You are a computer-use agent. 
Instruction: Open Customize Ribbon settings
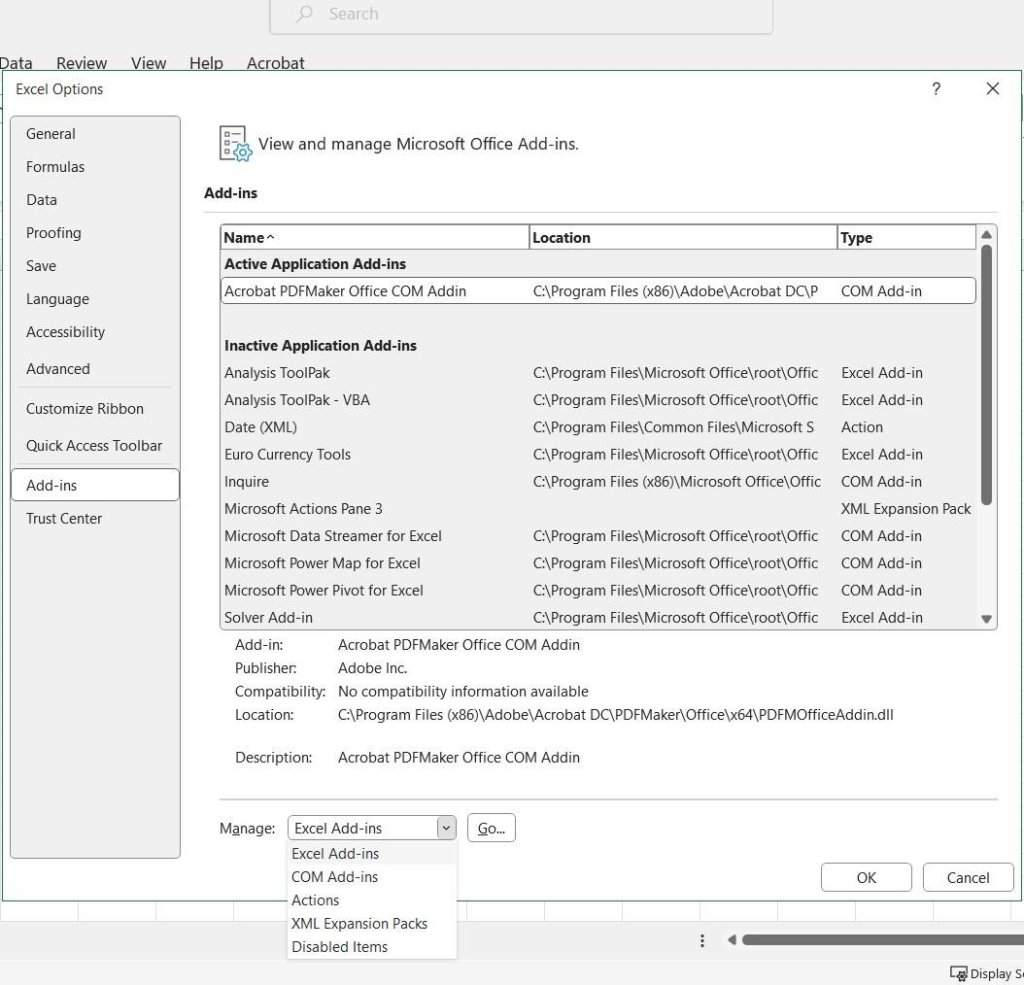click(95, 409)
